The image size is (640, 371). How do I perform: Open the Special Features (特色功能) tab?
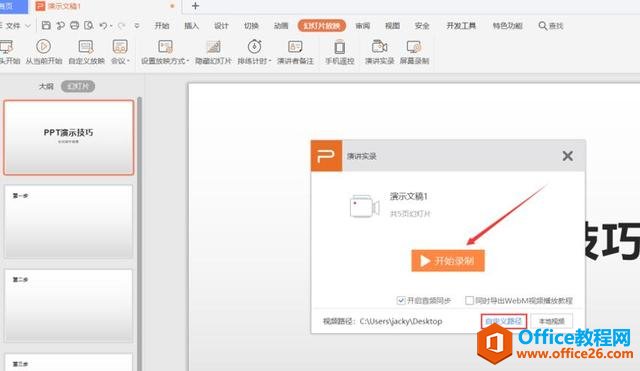pos(507,26)
